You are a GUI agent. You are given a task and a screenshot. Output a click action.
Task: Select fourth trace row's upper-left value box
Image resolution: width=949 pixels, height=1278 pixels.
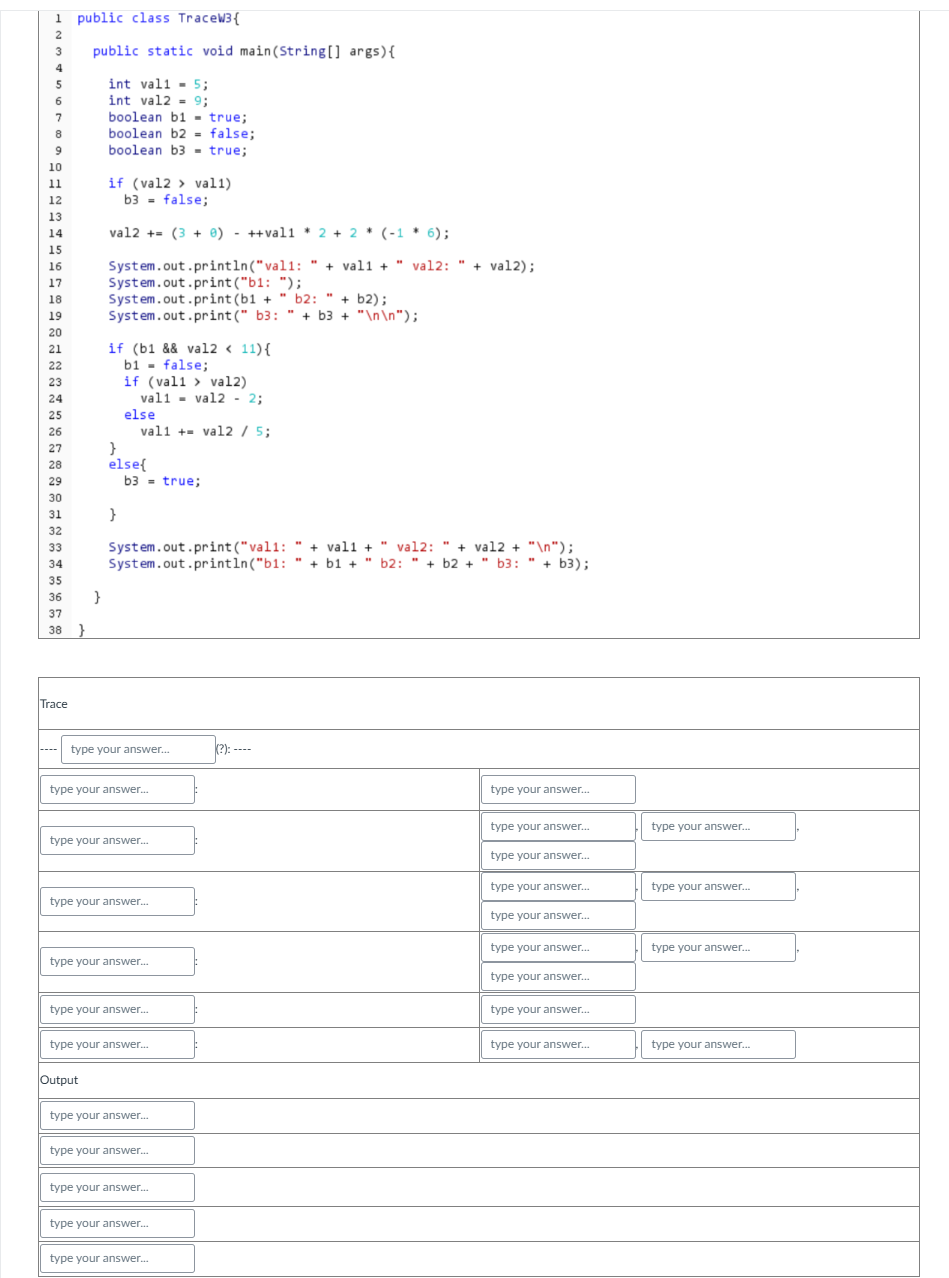[558, 947]
